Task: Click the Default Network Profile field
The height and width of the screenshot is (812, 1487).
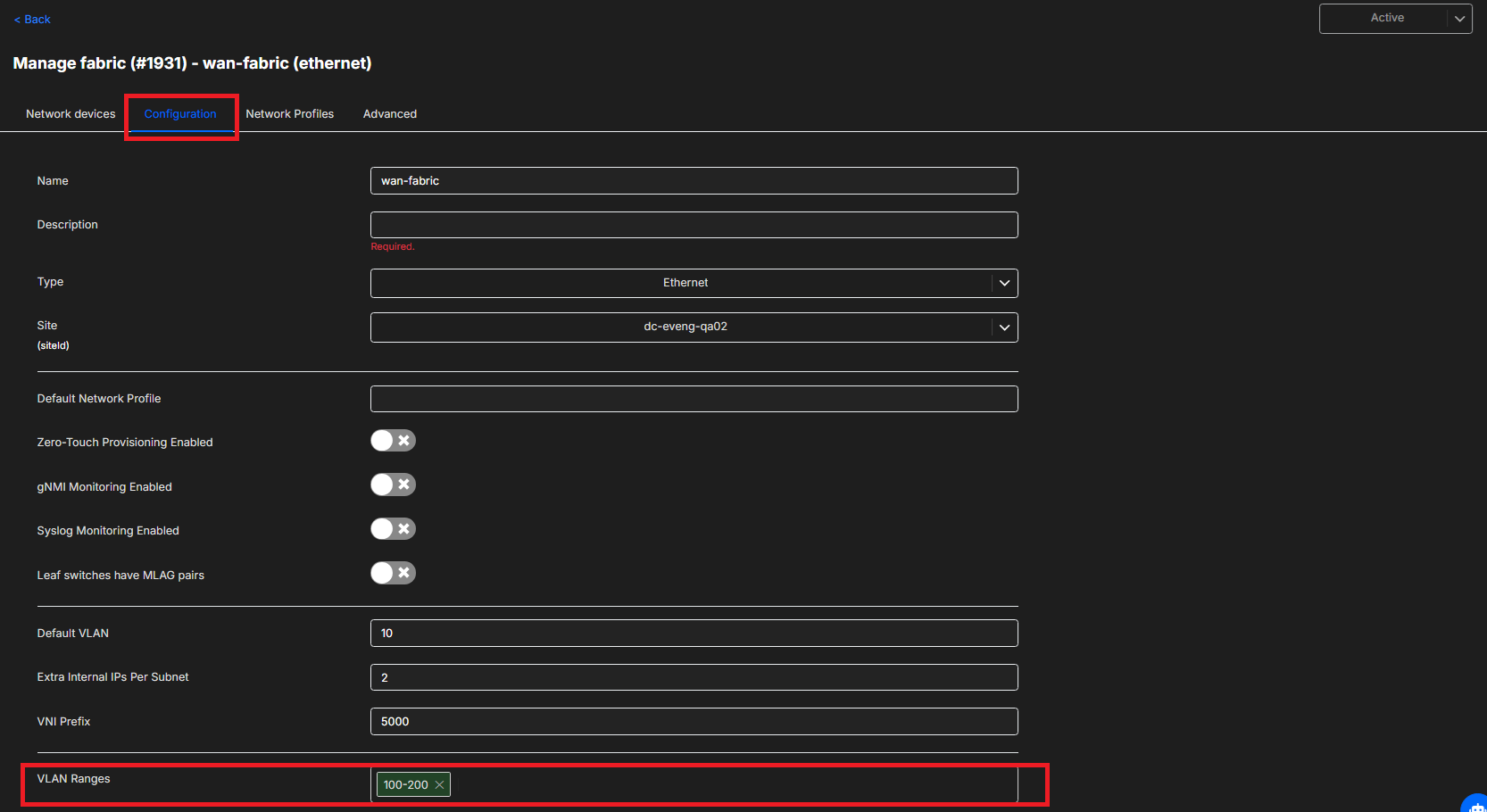Action: (x=694, y=399)
